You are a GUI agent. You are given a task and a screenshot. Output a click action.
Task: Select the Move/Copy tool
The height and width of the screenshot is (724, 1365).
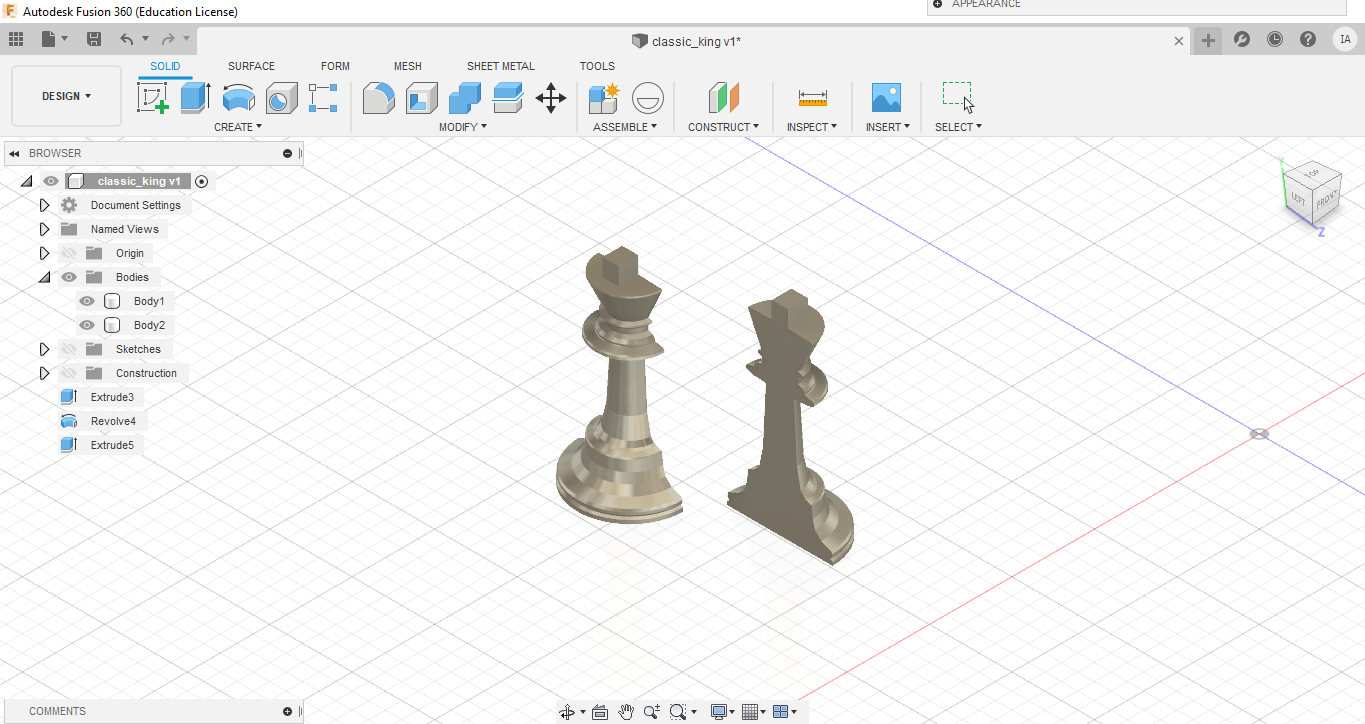tap(551, 97)
